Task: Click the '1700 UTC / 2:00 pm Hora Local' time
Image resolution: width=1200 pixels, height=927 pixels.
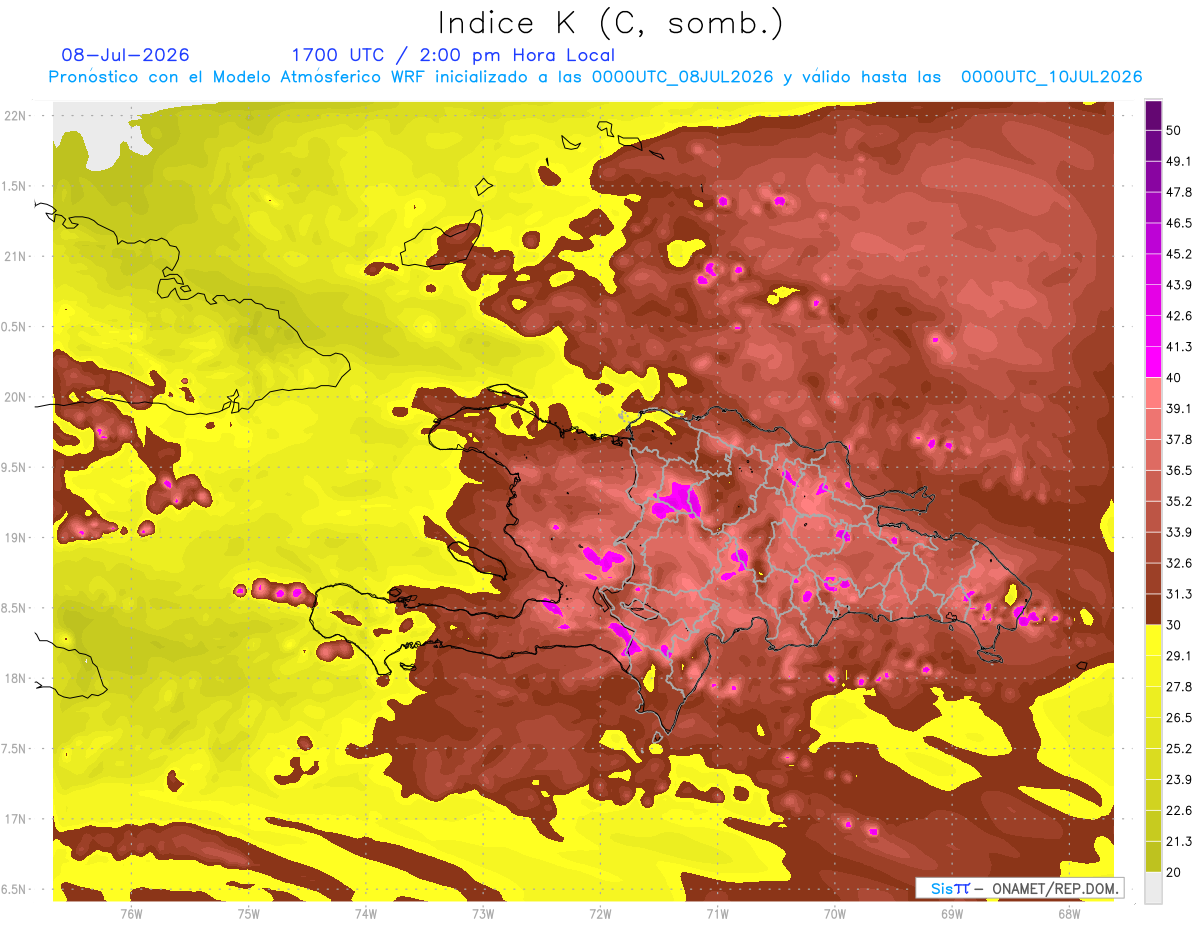Action: (453, 55)
